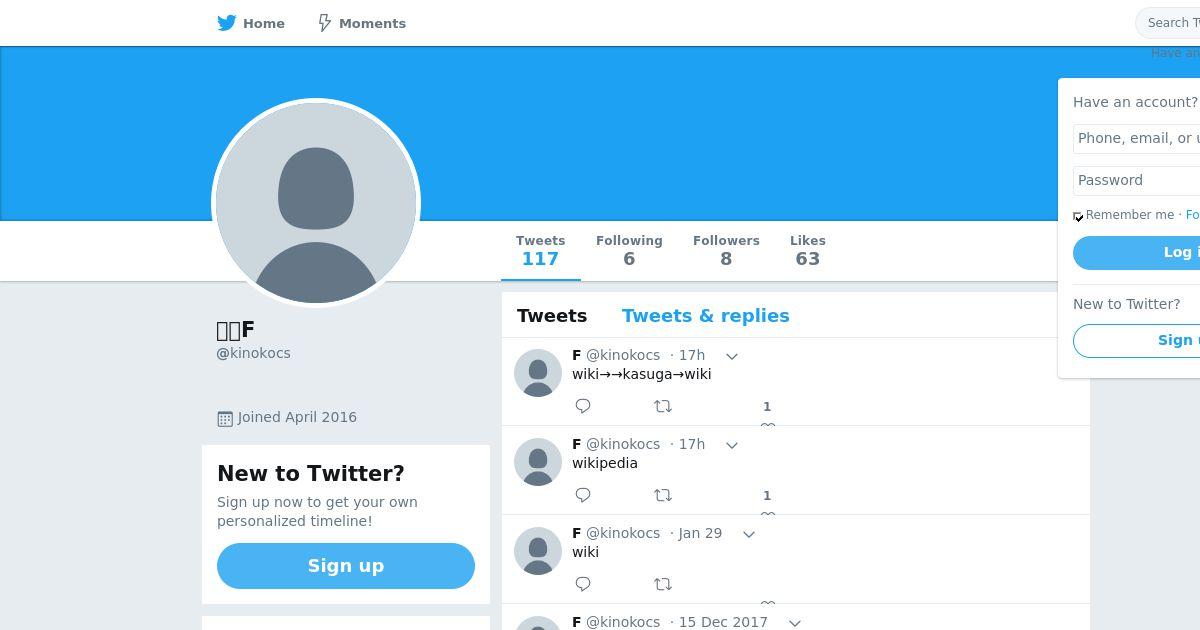Open the dropdown on the 'wikipedia' tweet

click(732, 445)
